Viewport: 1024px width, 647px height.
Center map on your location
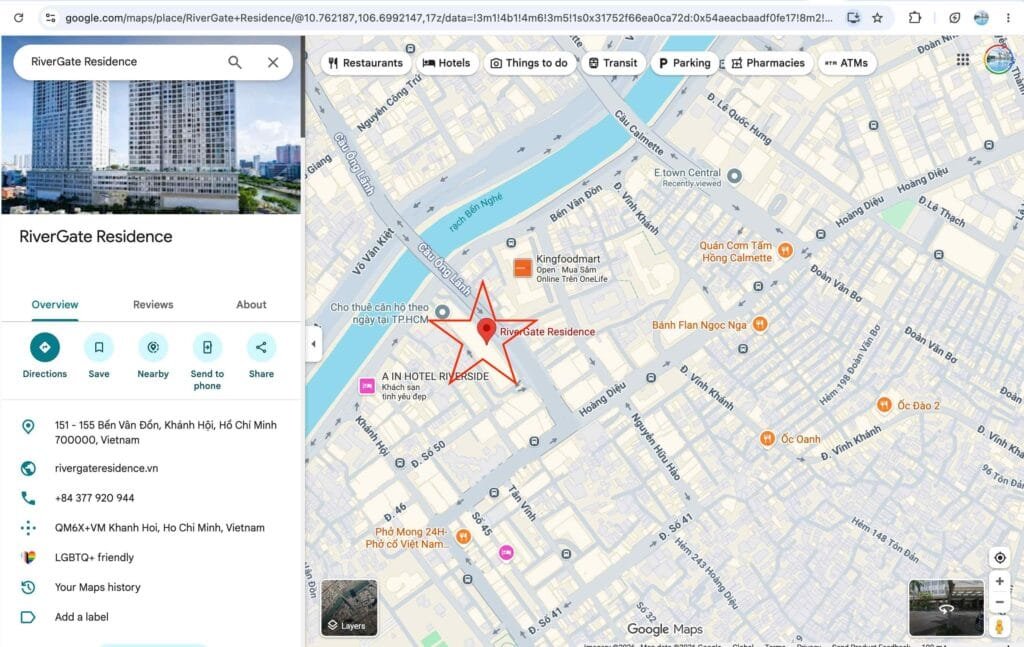pyautogui.click(x=1000, y=558)
